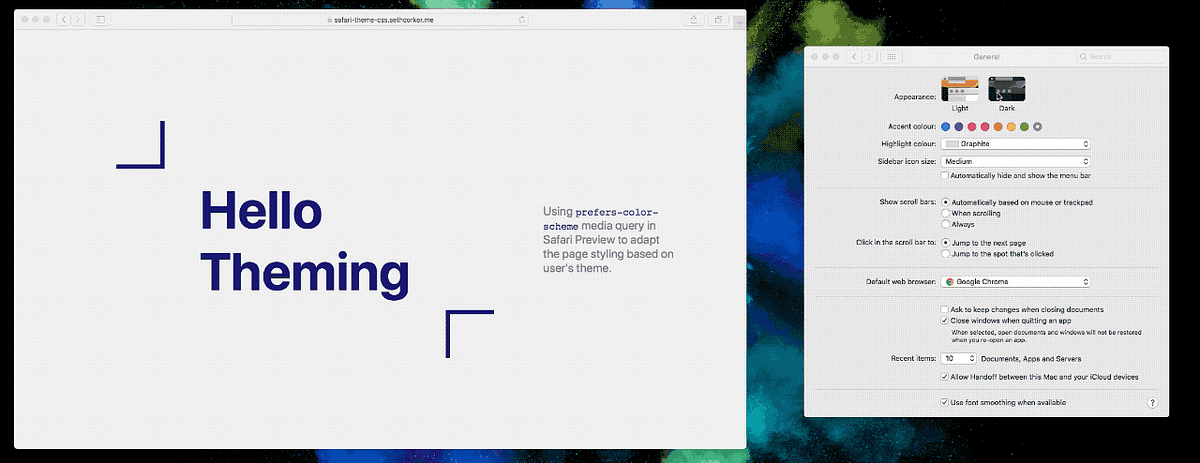Select the 'When scrolling' scroll bar option
The image size is (1200, 463).
pyautogui.click(x=945, y=213)
